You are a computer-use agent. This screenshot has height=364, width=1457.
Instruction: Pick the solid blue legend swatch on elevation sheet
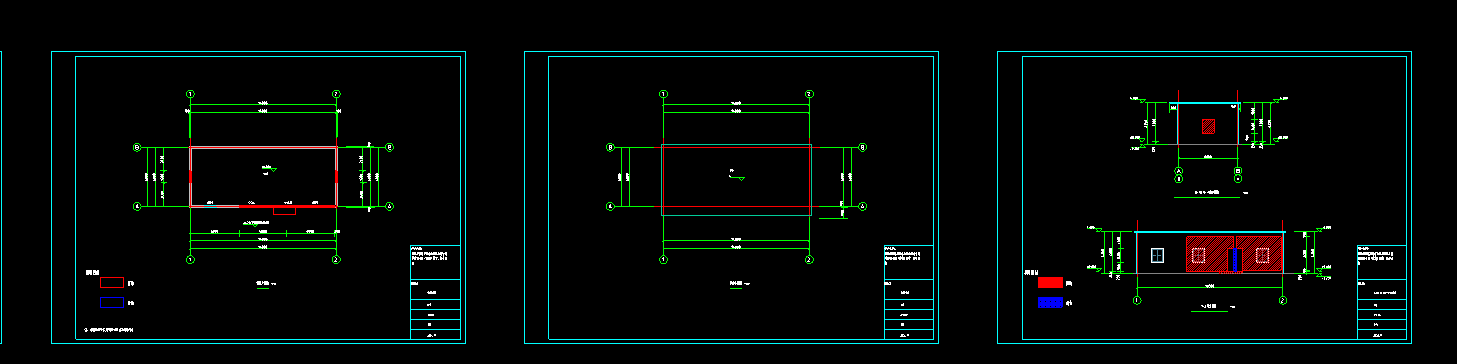point(1050,302)
